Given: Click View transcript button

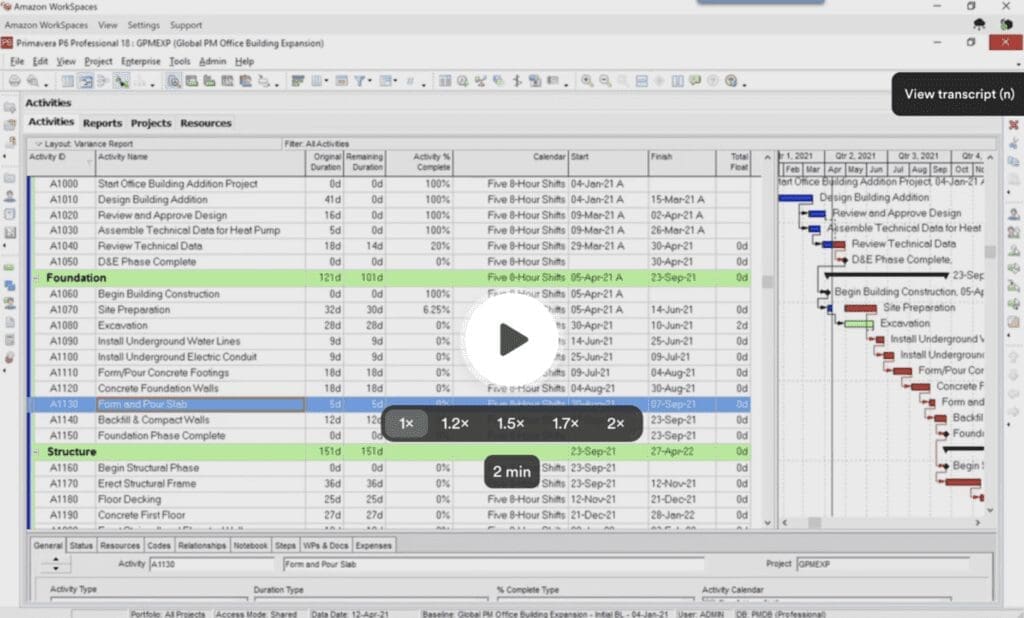Looking at the screenshot, I should pos(959,94).
